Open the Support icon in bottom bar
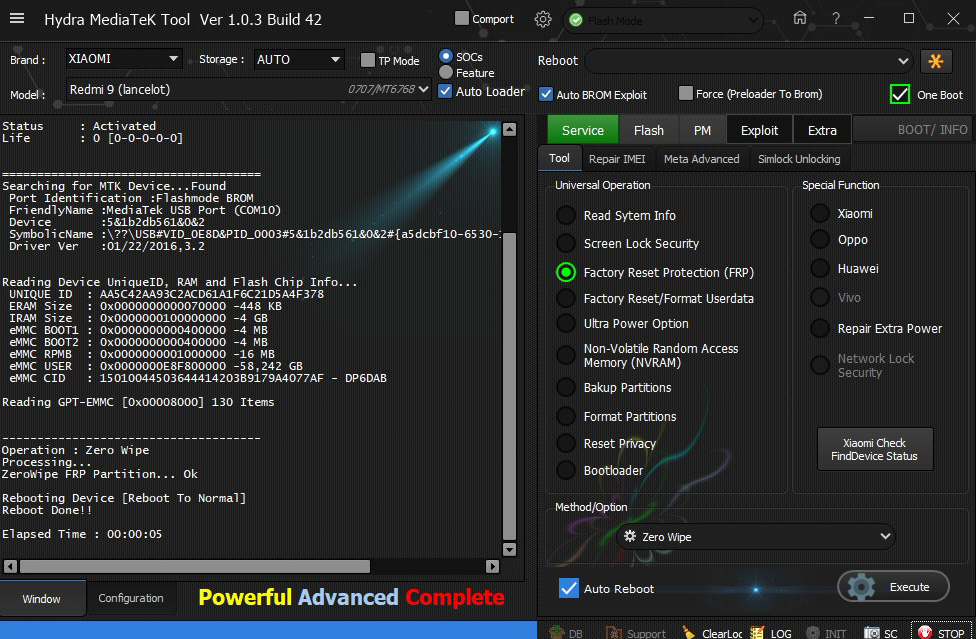 tap(614, 632)
